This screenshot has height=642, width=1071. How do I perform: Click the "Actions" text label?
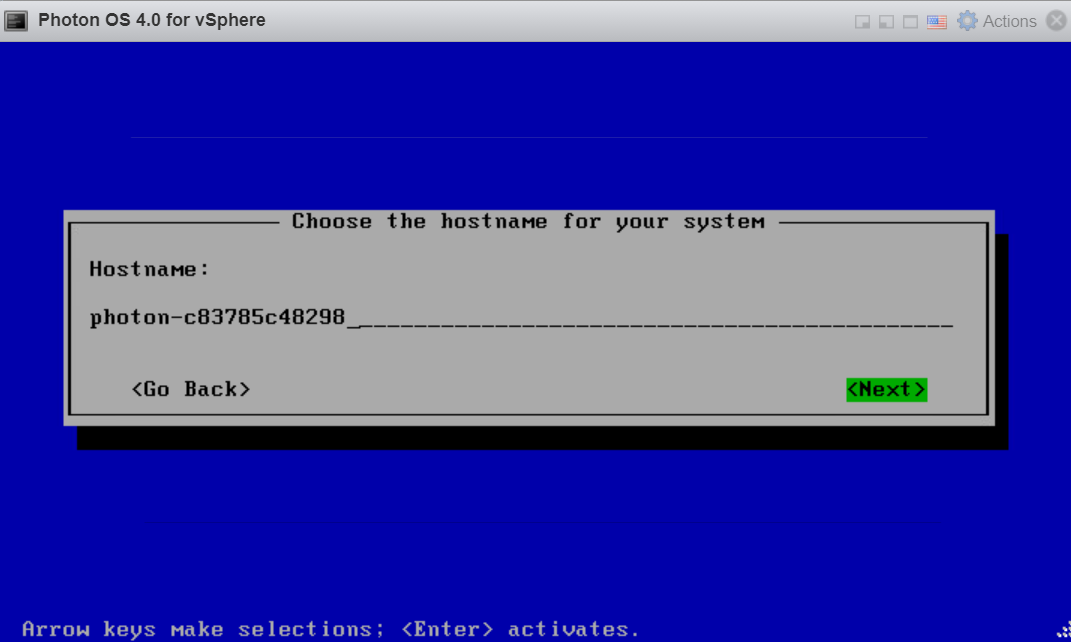1009,21
